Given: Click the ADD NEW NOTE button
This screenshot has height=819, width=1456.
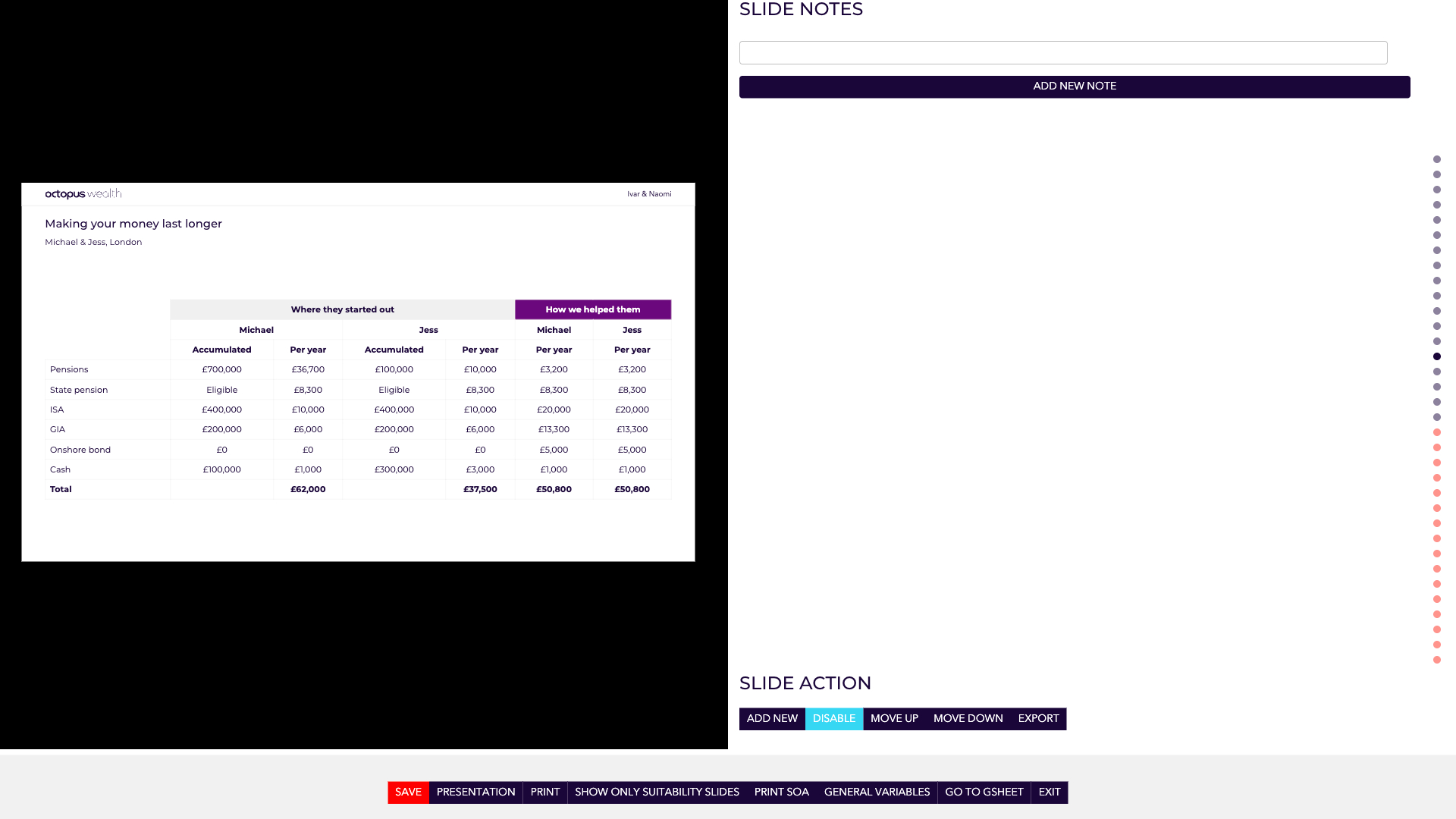Looking at the screenshot, I should (x=1075, y=86).
